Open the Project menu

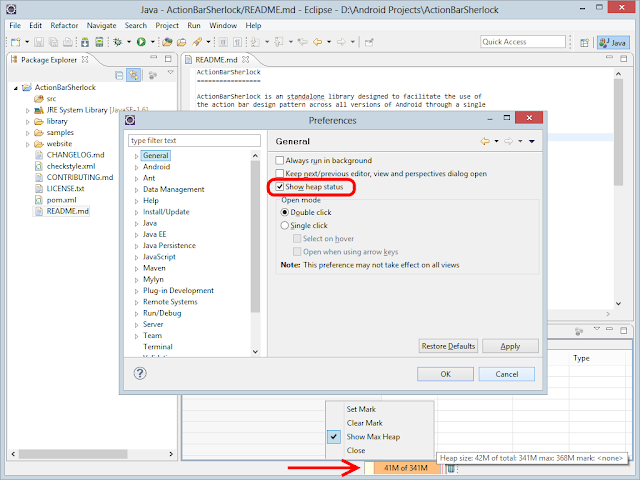(x=167, y=25)
